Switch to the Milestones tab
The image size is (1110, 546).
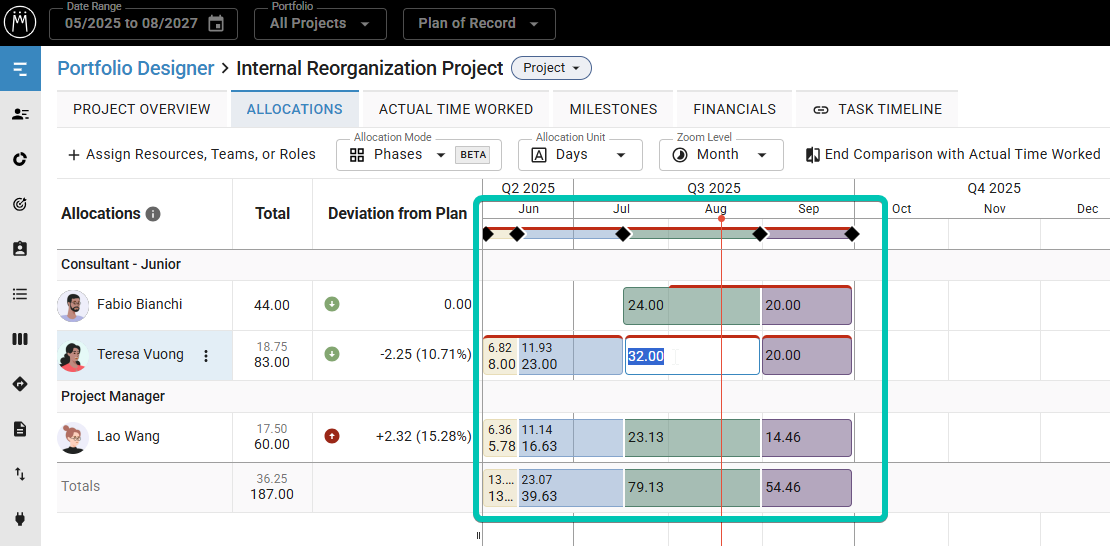[x=613, y=109]
